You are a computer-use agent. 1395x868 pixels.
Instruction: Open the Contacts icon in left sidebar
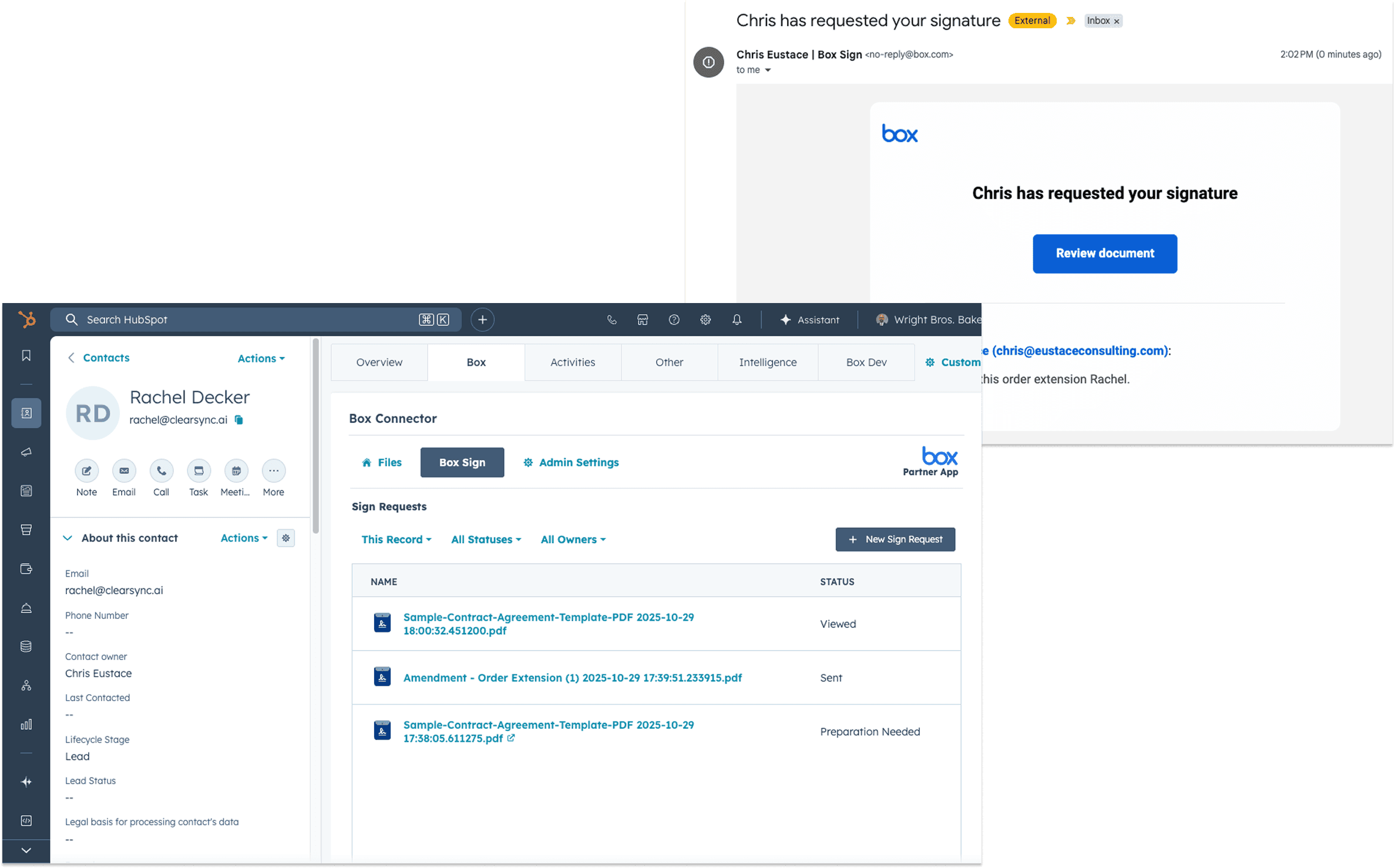[26, 413]
